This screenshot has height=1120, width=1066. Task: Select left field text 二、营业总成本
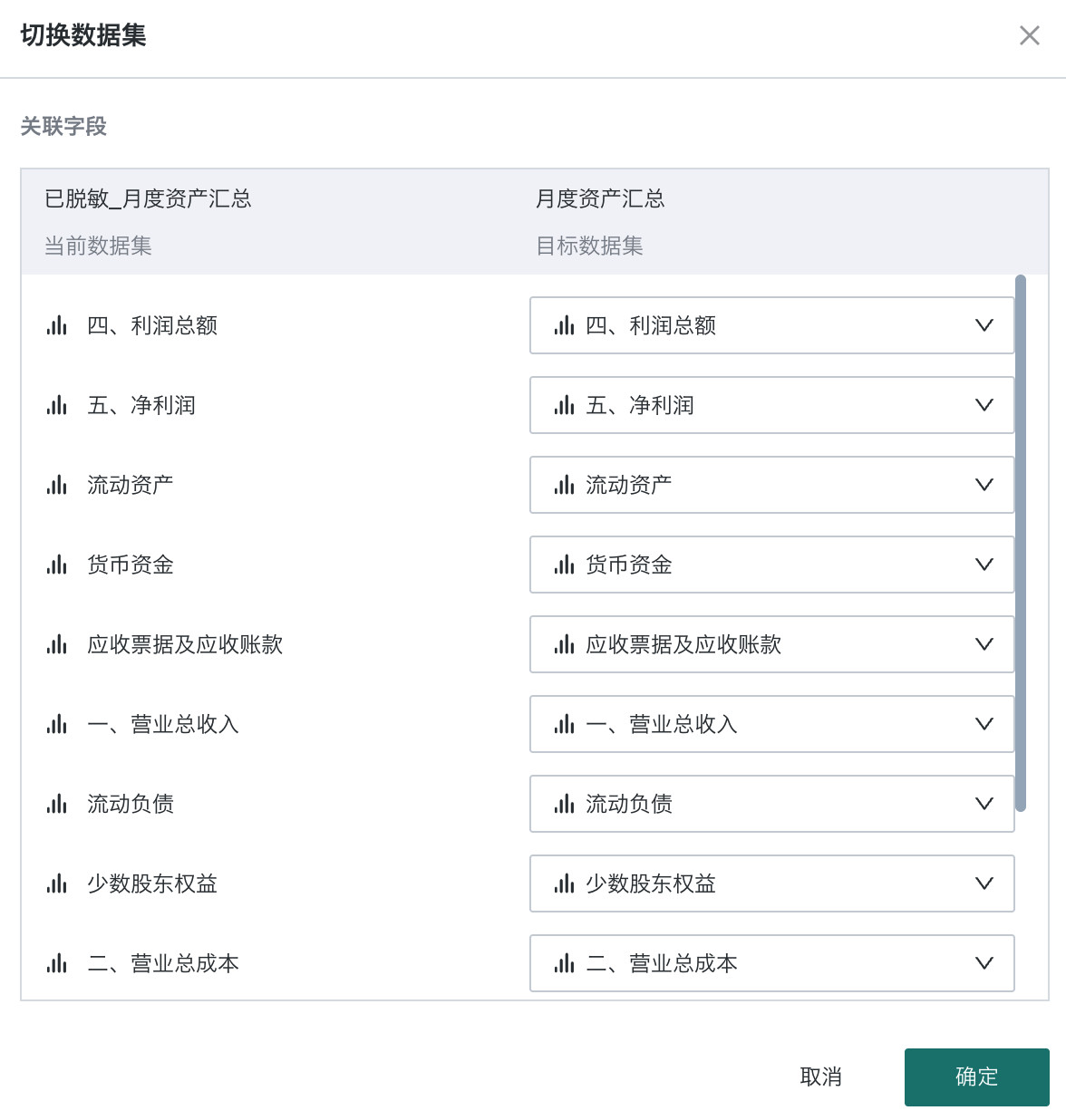(163, 963)
